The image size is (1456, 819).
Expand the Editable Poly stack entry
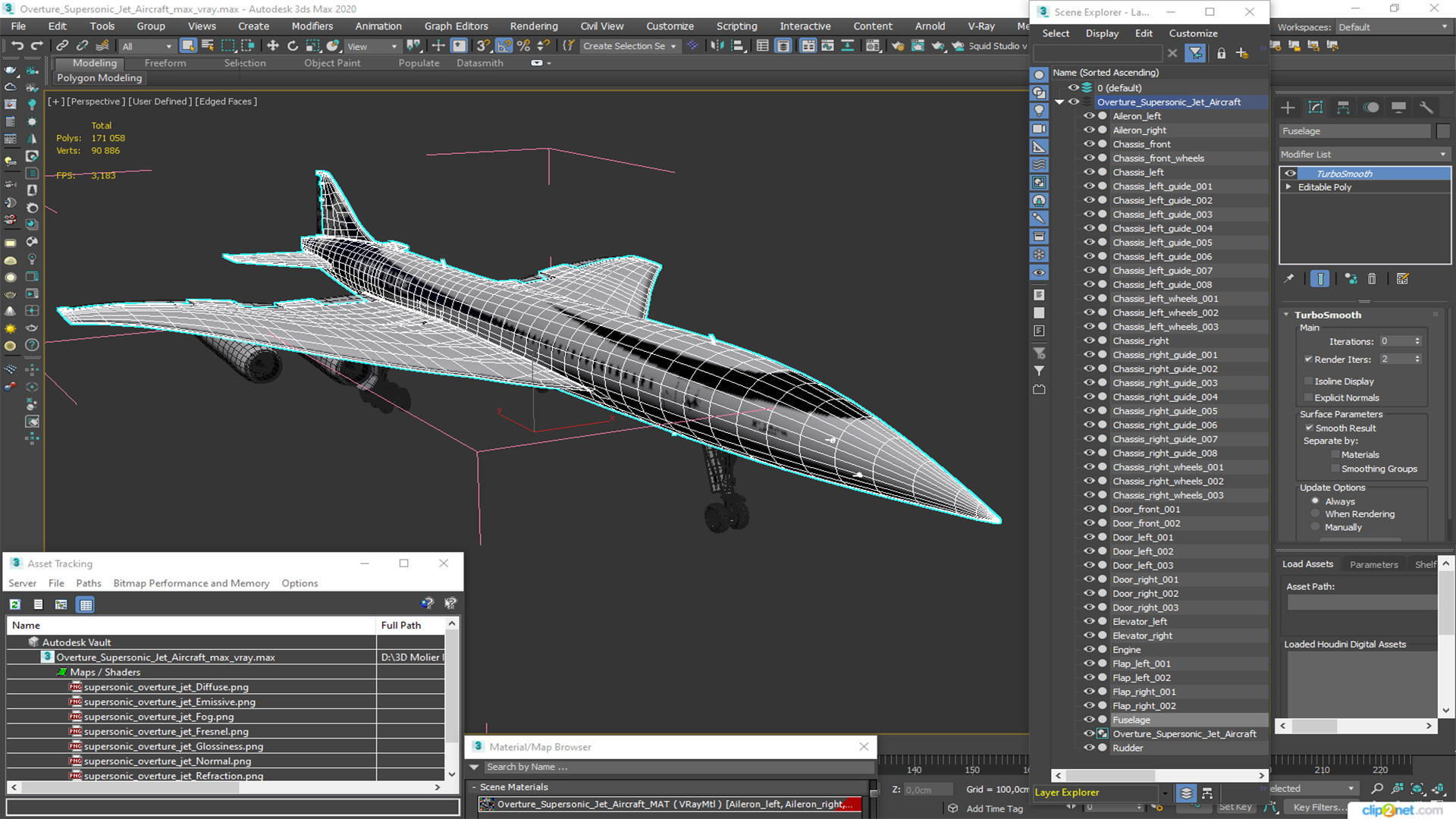tap(1288, 187)
